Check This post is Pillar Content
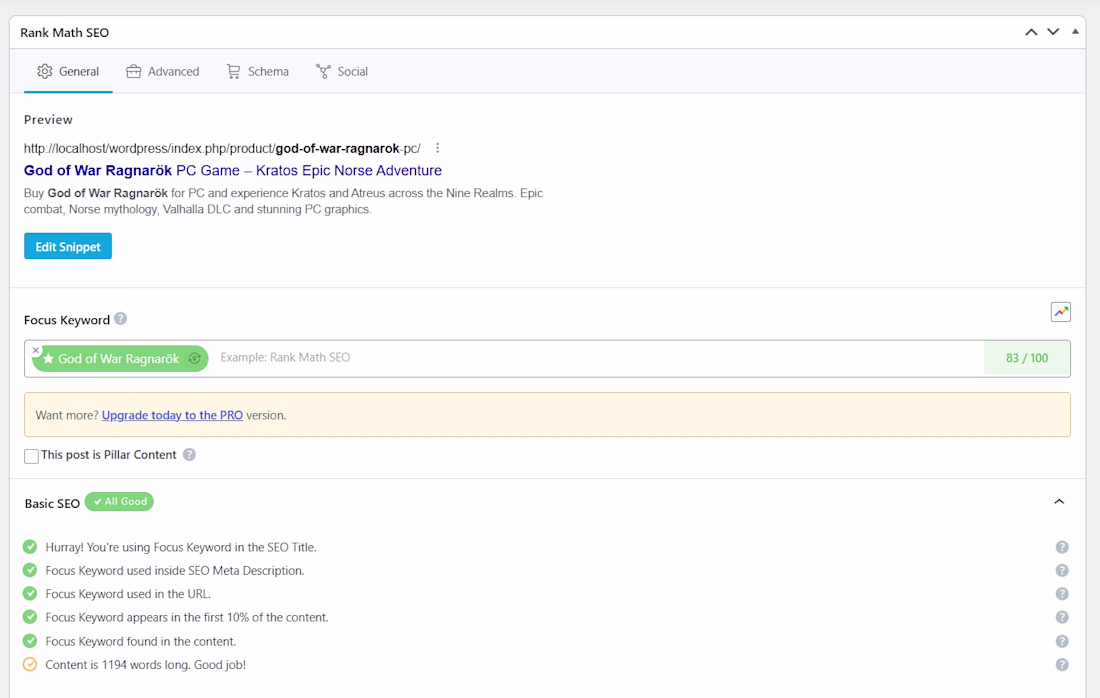This screenshot has width=1100, height=698. point(32,456)
